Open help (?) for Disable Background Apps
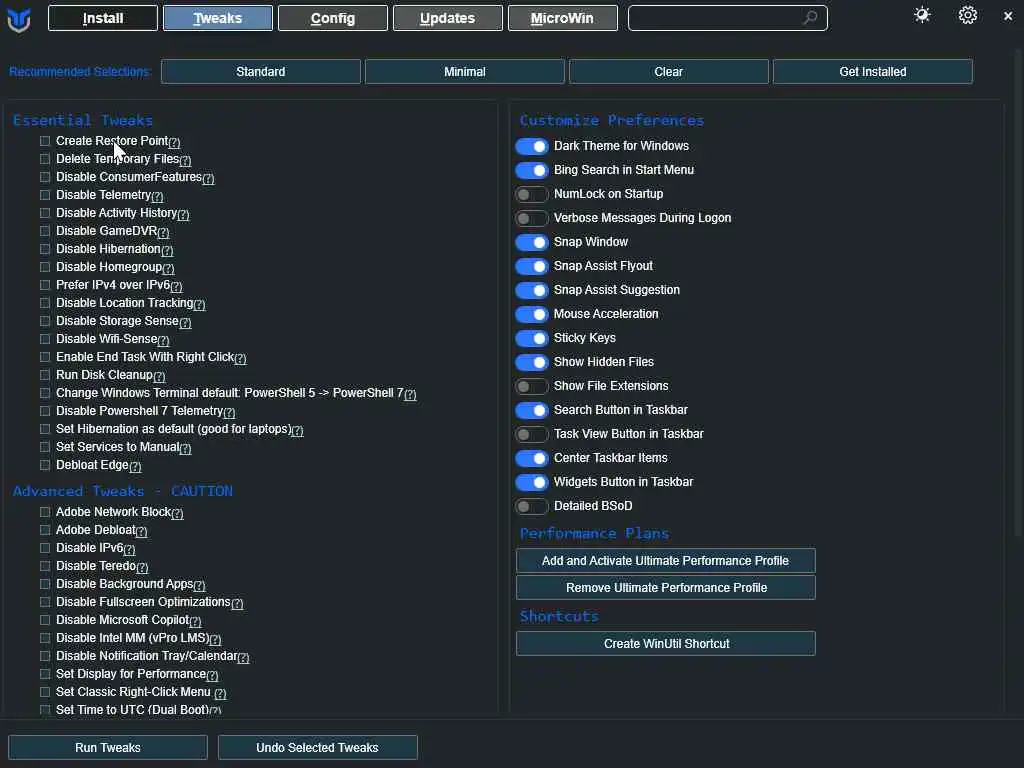 point(199,585)
